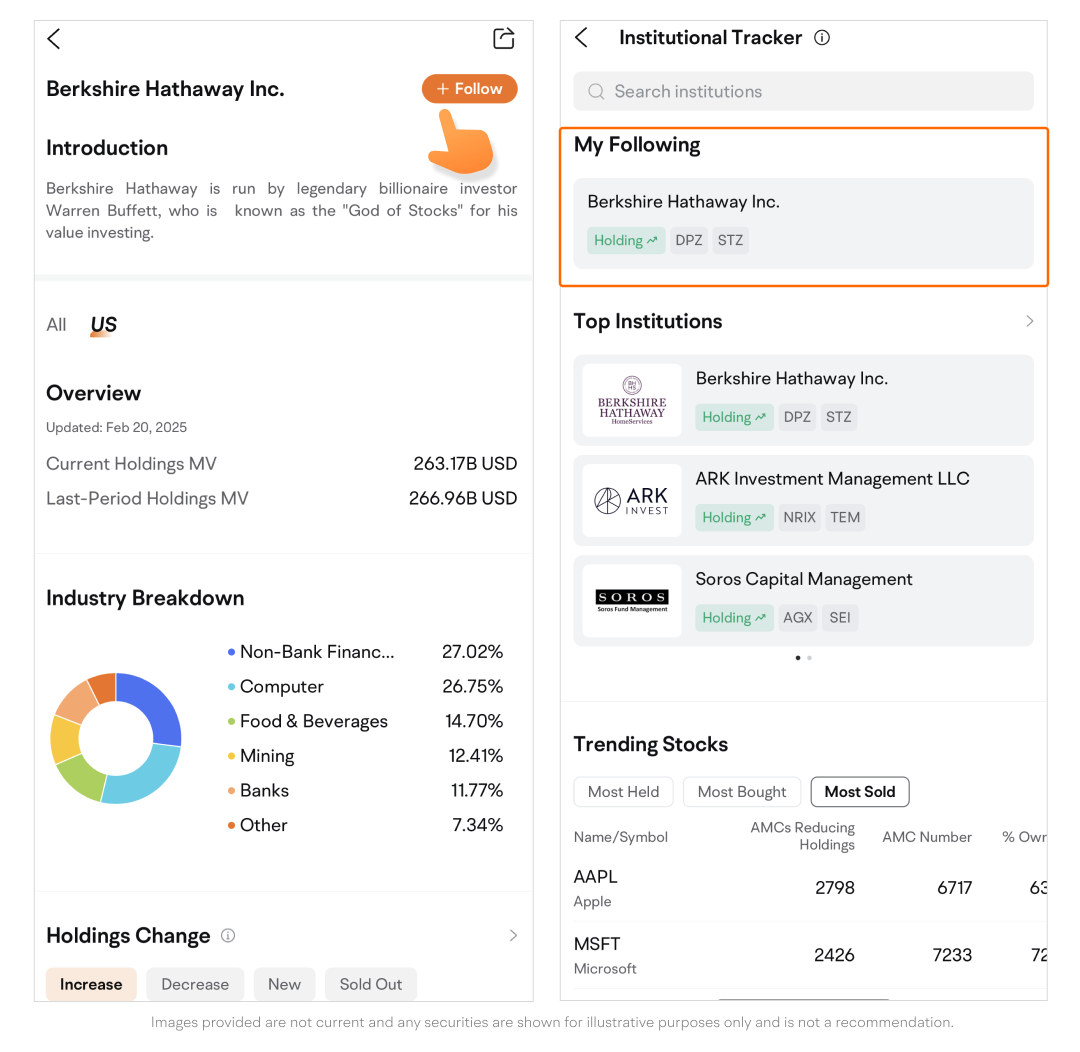The width and height of the screenshot is (1080, 1052).
Task: Go back from Berkshire Hathaway page
Action: pos(54,39)
